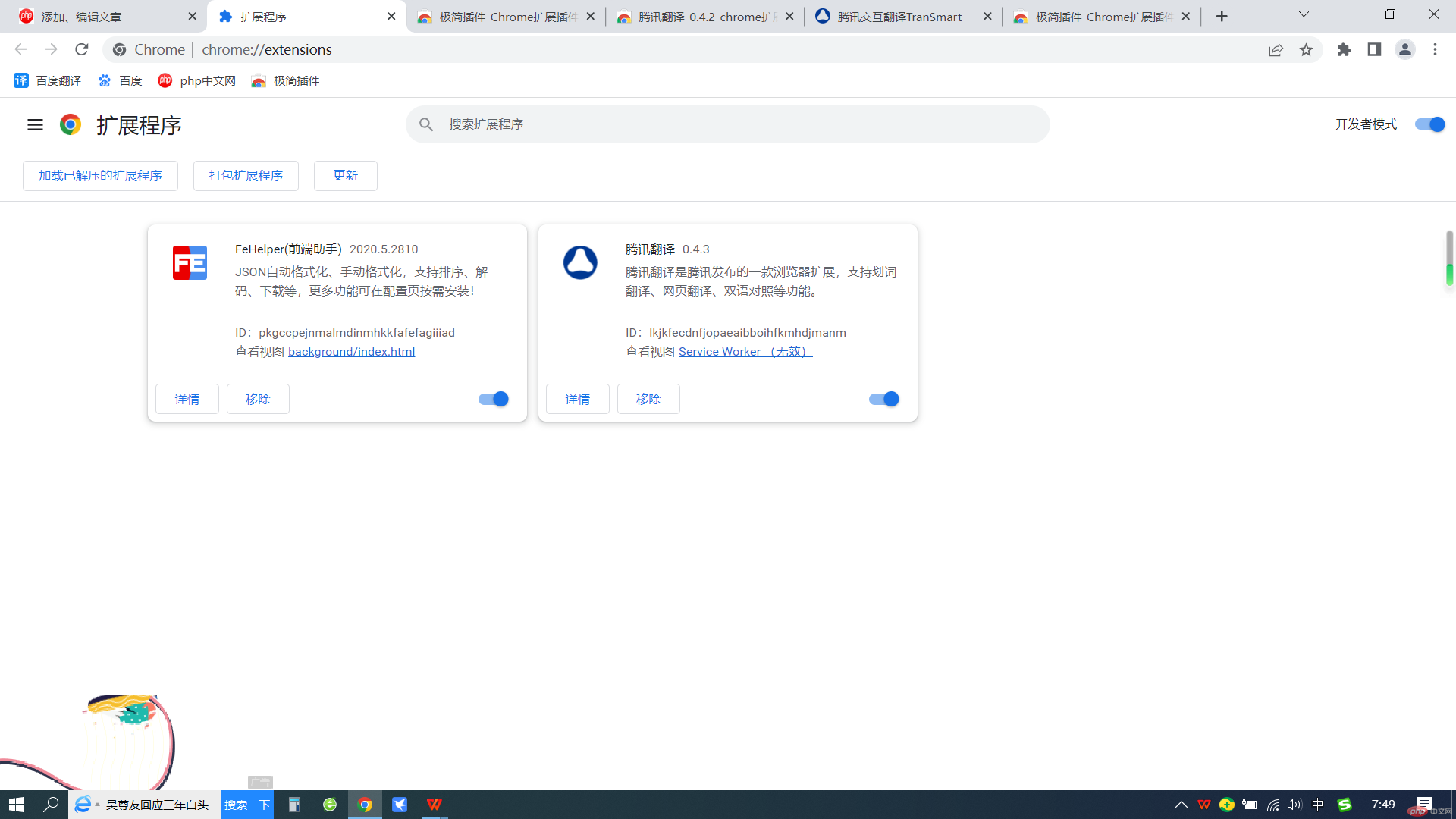Open Windows taskbar search
1456x819 pixels.
pos(51,805)
